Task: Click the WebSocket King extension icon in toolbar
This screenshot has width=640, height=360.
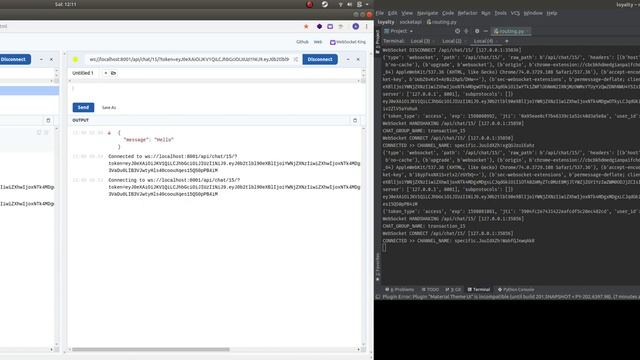Action: (330, 27)
